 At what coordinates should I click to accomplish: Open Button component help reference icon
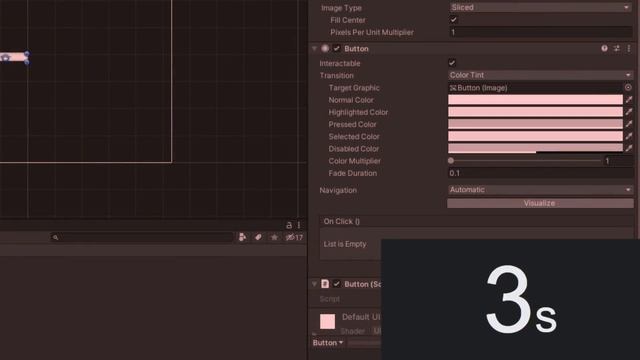604,49
